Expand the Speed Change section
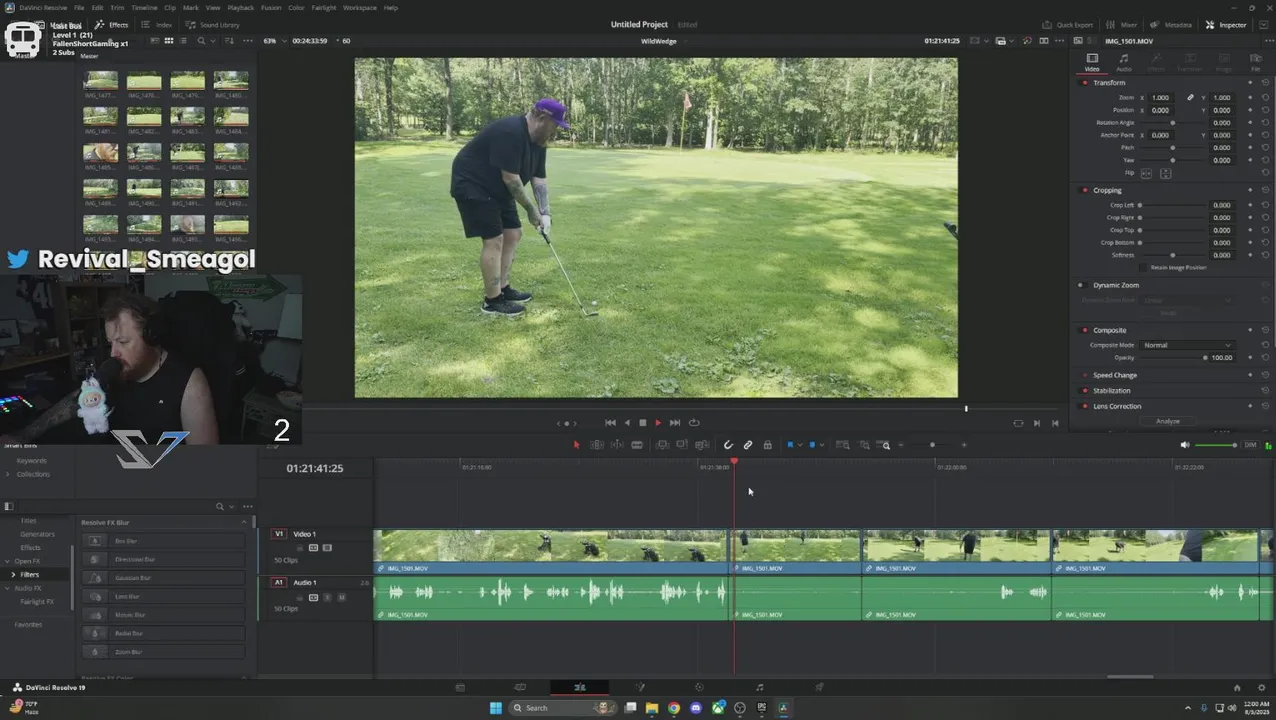 1114,375
